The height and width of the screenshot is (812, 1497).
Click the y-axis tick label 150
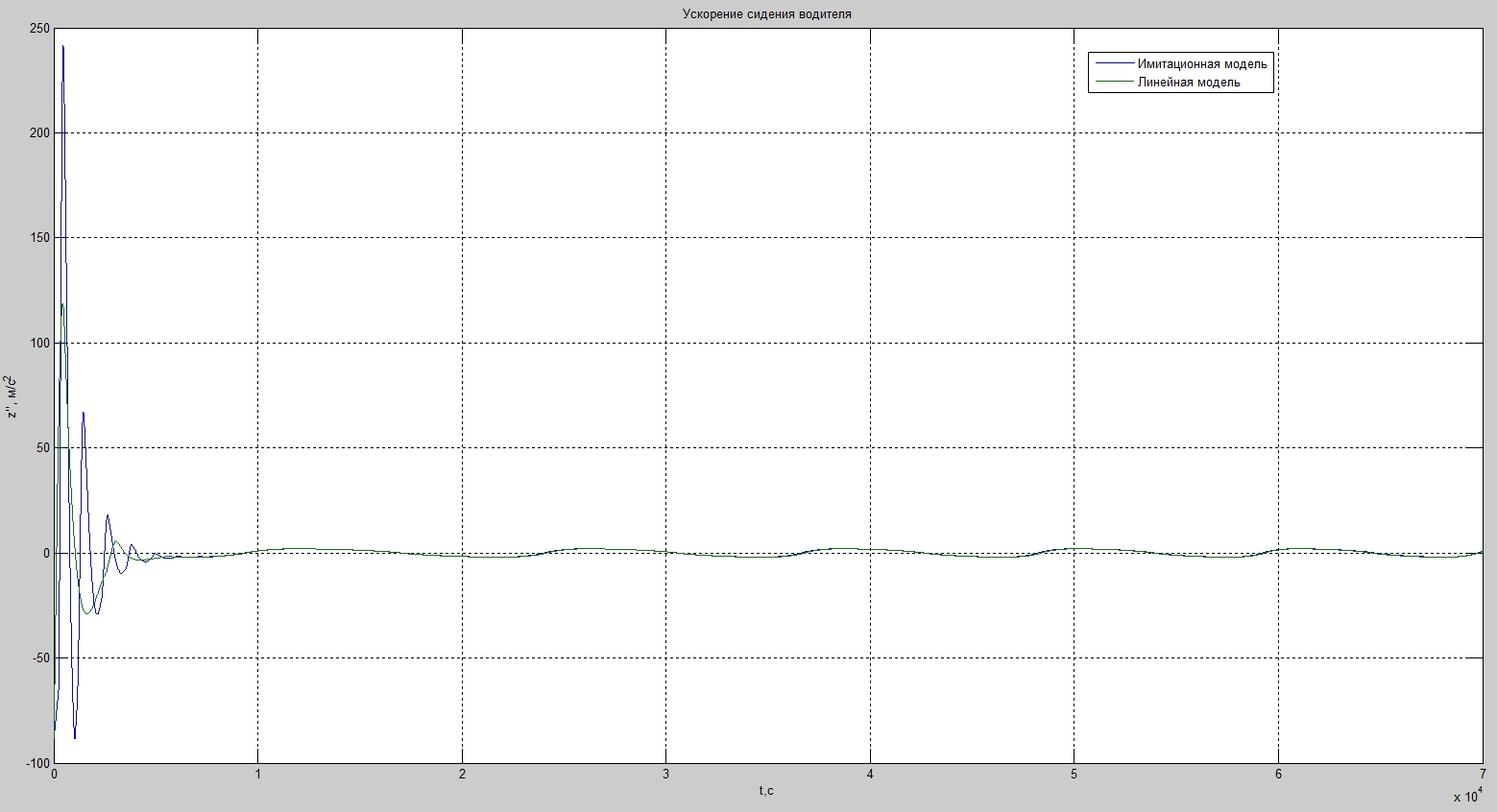tap(39, 238)
